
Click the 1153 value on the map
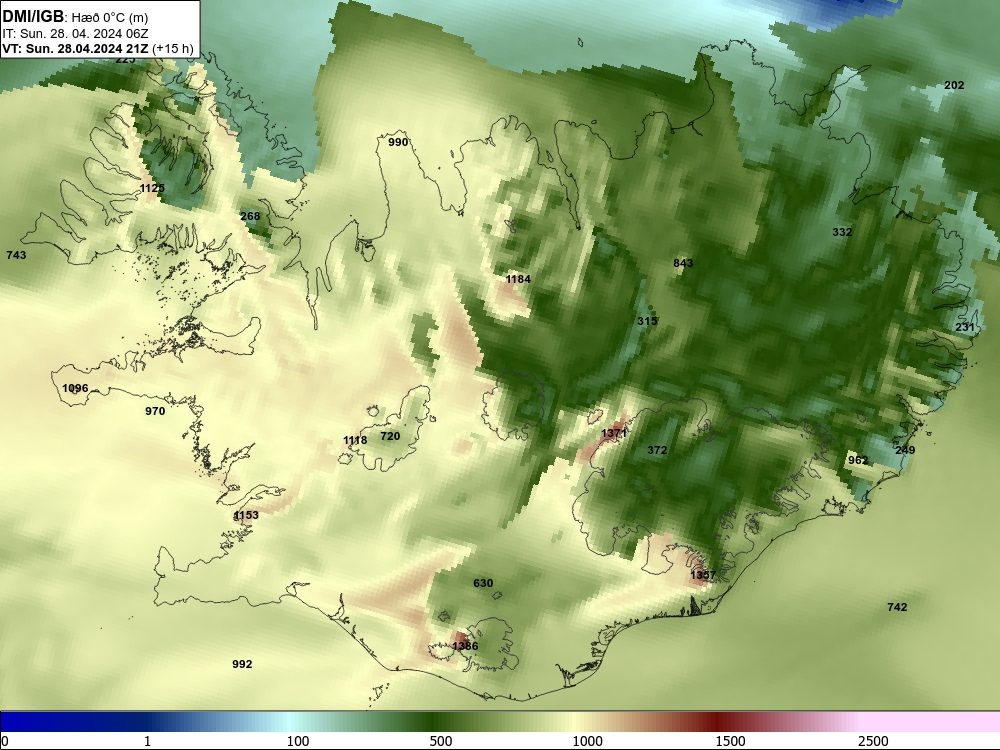[246, 515]
